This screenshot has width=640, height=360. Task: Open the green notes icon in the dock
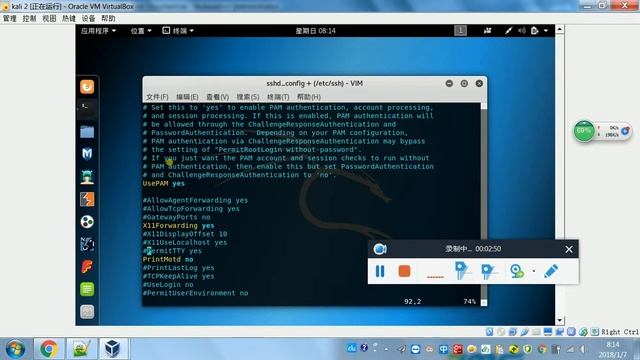tap(87, 289)
